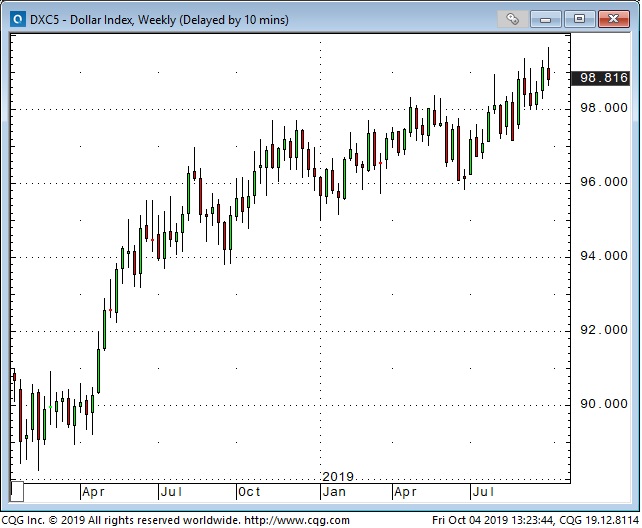Click the Jan label on time axis
This screenshot has height=528, width=642.
(x=334, y=492)
